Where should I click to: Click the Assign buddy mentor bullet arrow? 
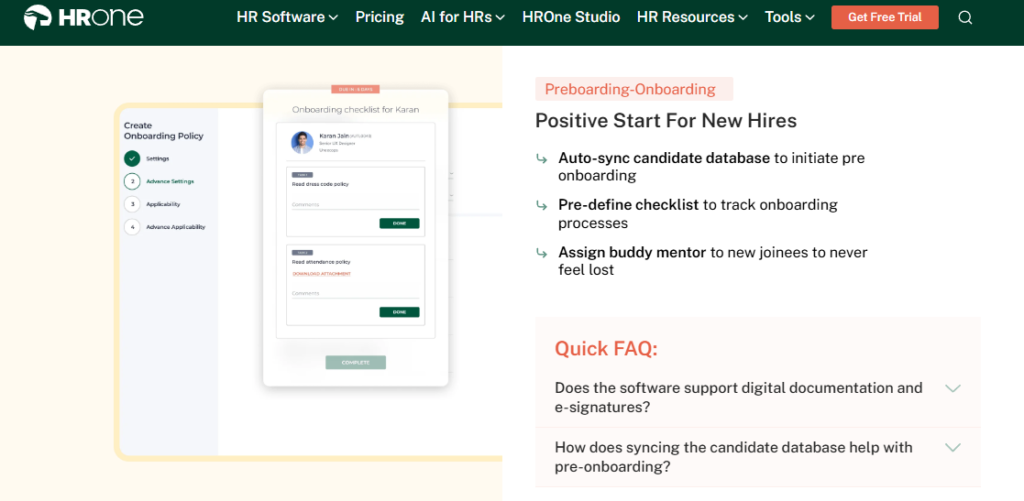(x=541, y=252)
